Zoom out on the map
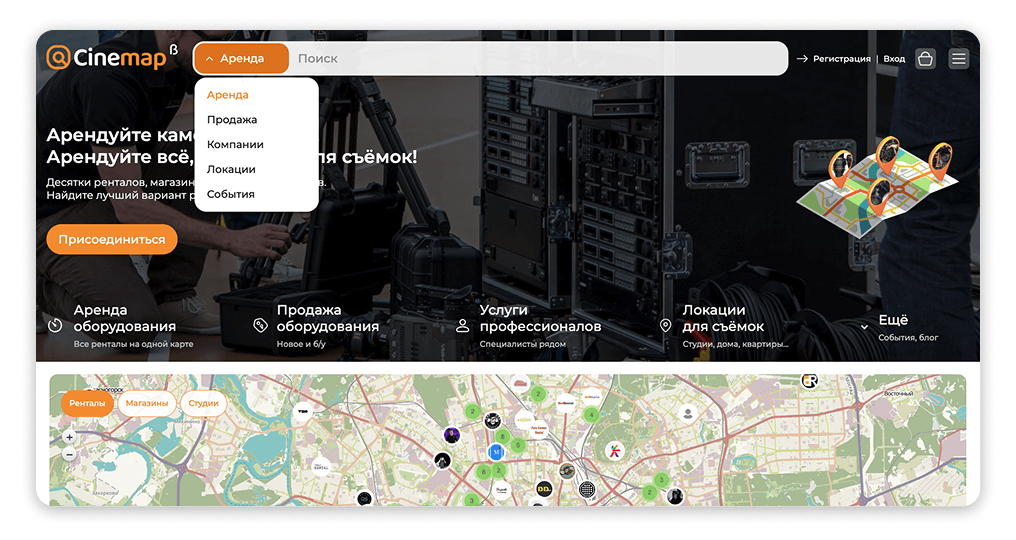Viewport: 1016px width, 540px height. 69,454
